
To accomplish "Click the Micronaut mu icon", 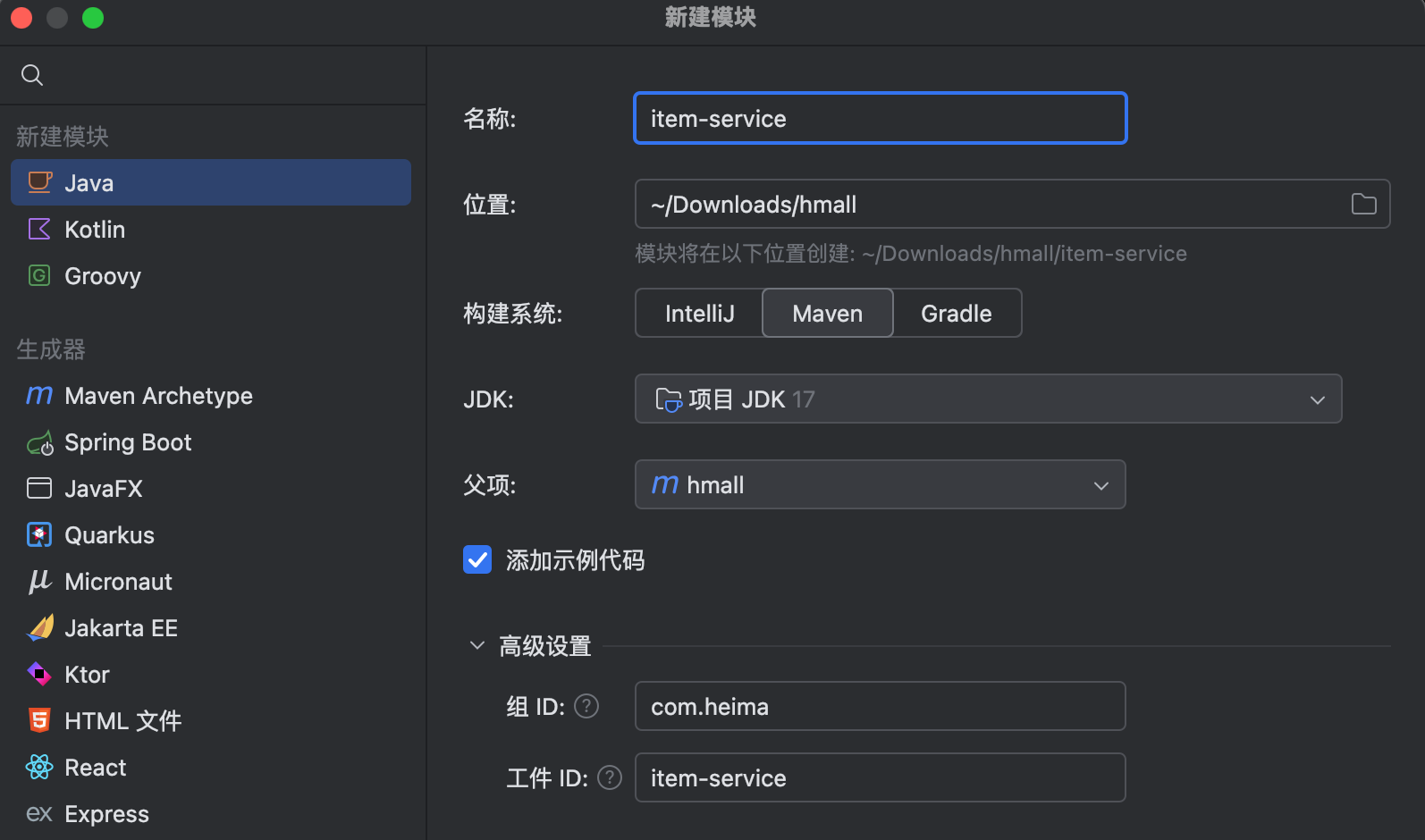I will tap(39, 582).
